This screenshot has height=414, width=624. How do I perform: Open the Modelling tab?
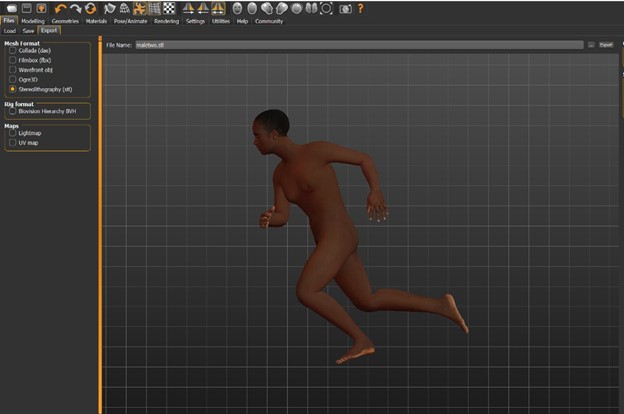coord(33,20)
